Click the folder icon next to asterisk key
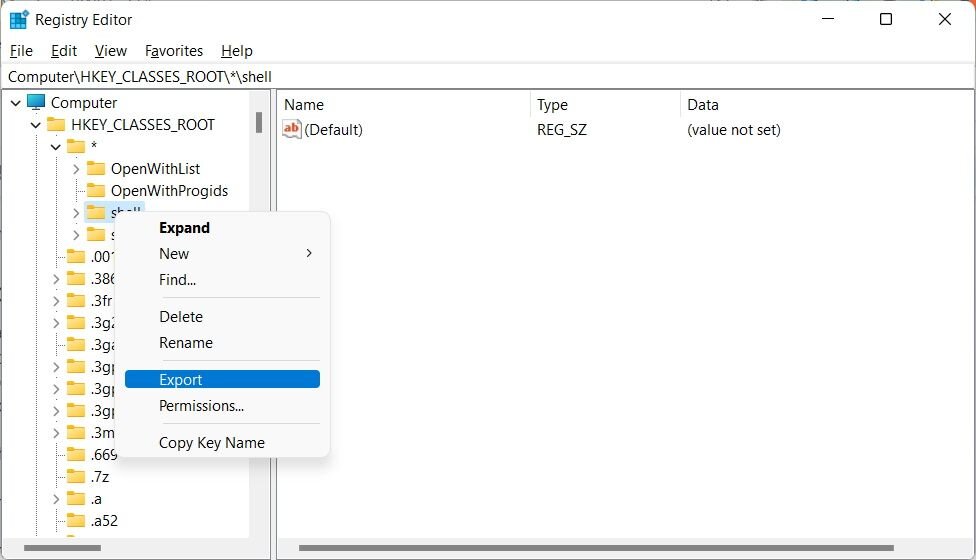Image resolution: width=976 pixels, height=560 pixels. (x=76, y=146)
